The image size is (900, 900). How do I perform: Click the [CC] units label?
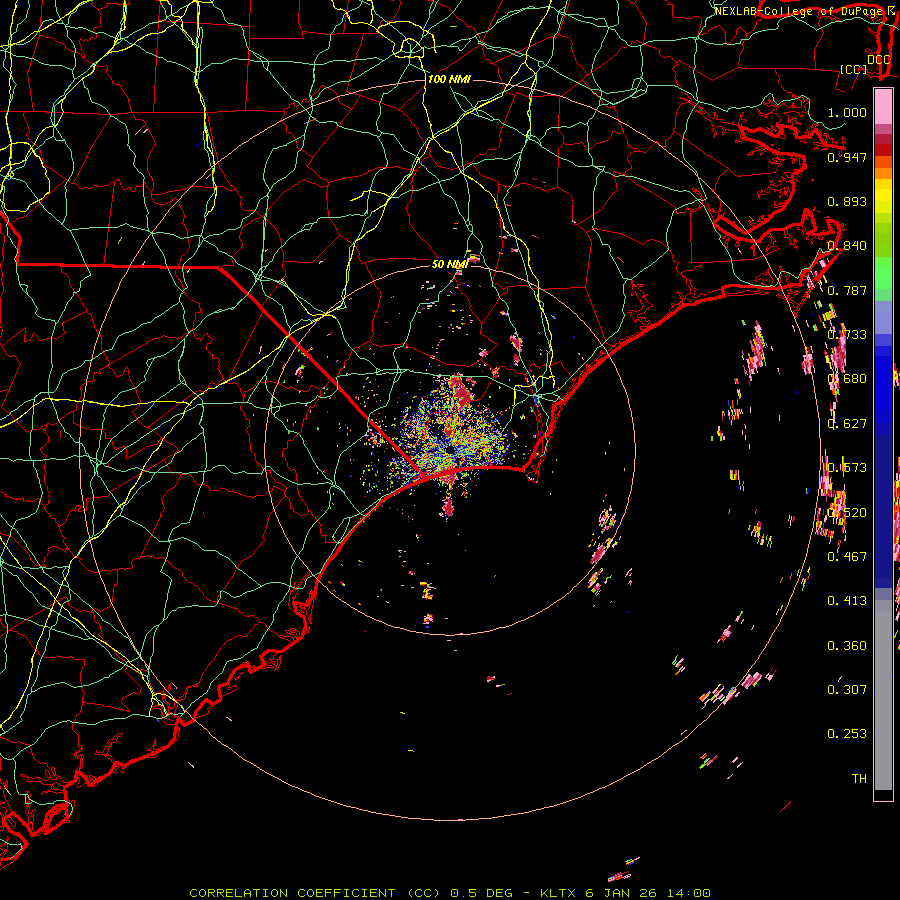854,69
